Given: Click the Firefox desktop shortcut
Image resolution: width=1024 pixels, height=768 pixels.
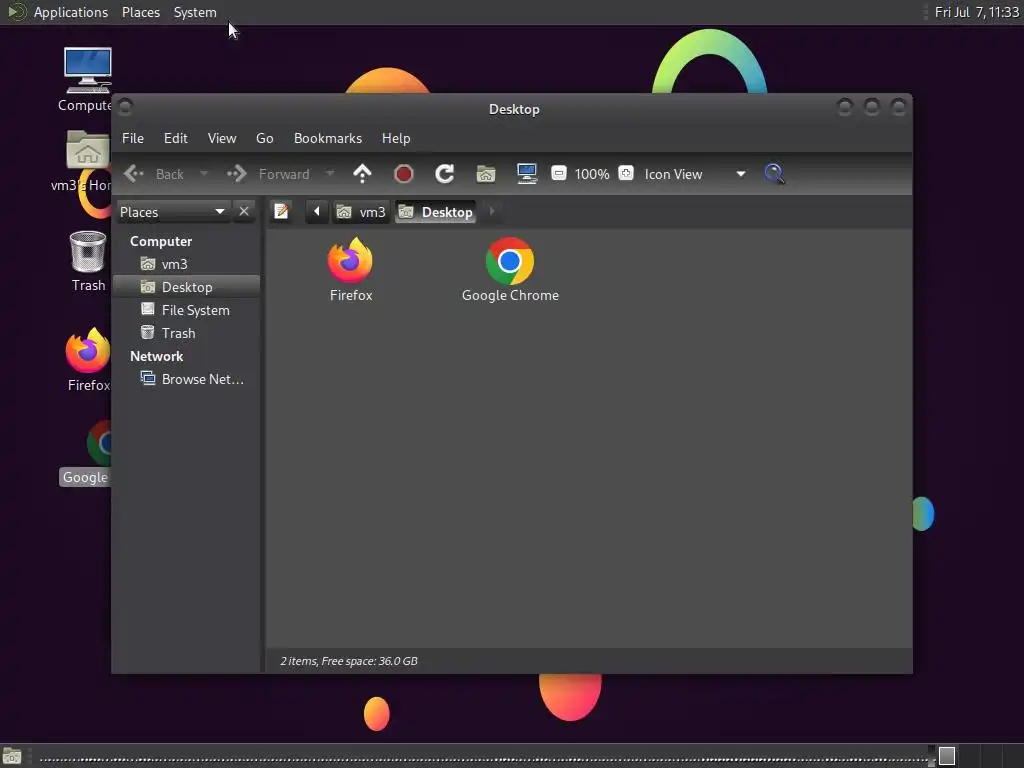Looking at the screenshot, I should pyautogui.click(x=88, y=360).
